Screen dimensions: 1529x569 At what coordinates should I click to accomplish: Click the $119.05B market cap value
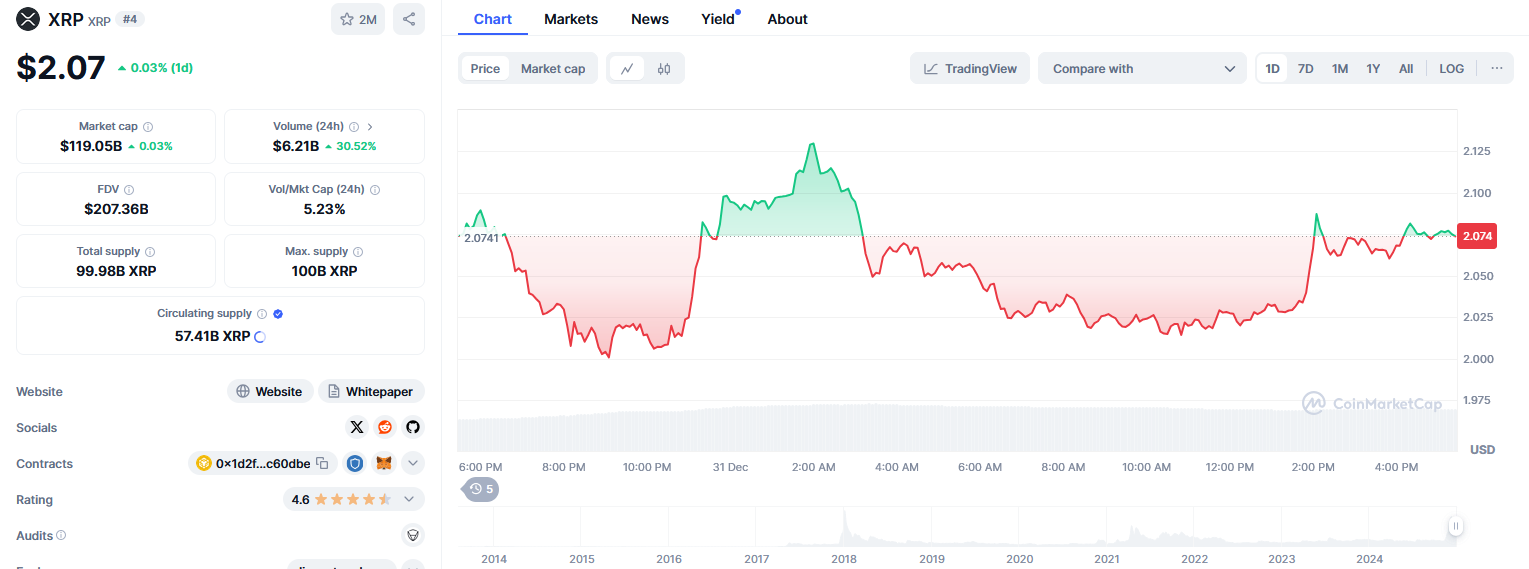pyautogui.click(x=91, y=146)
